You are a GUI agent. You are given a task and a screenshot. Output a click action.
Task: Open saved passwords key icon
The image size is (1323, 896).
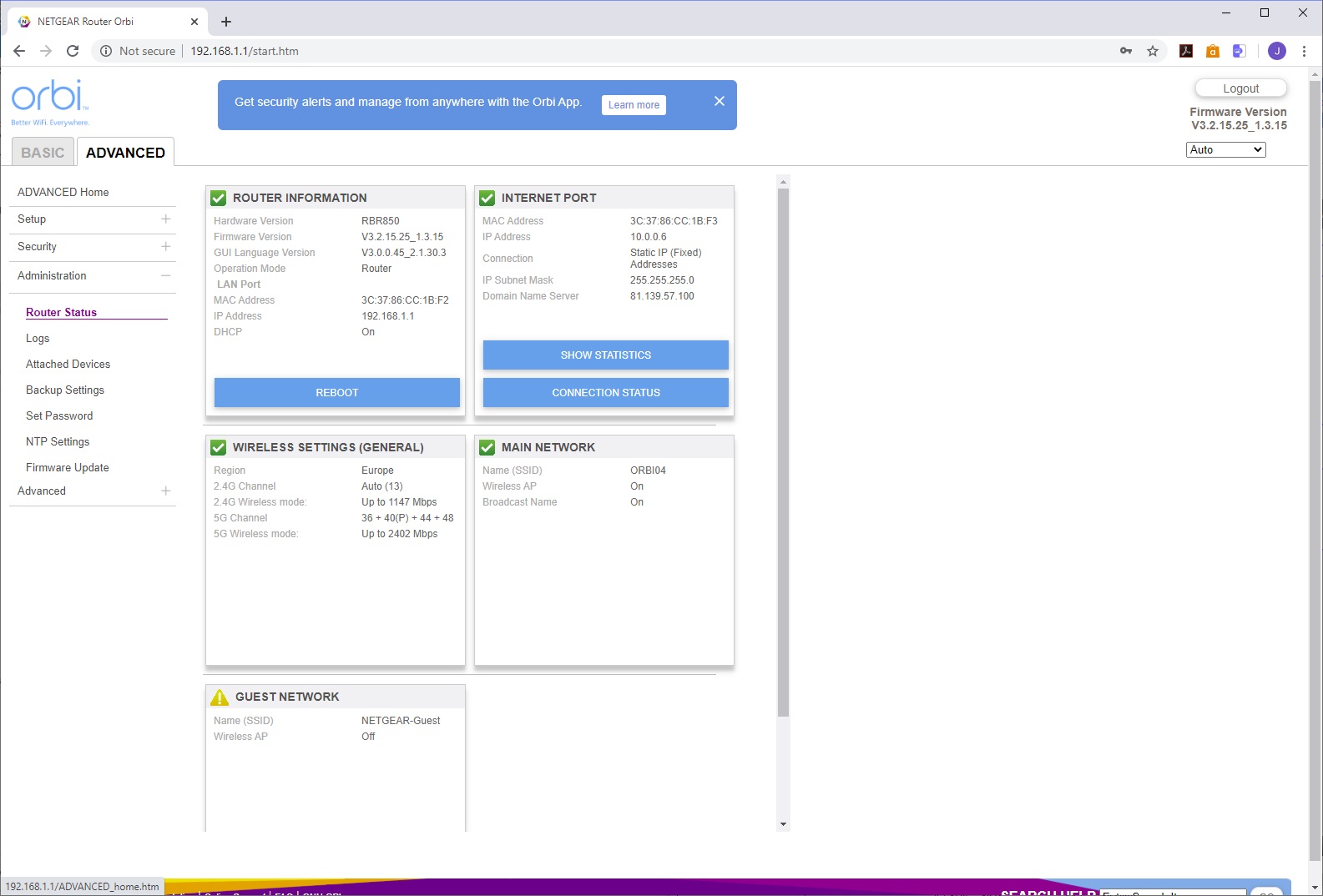click(1126, 51)
